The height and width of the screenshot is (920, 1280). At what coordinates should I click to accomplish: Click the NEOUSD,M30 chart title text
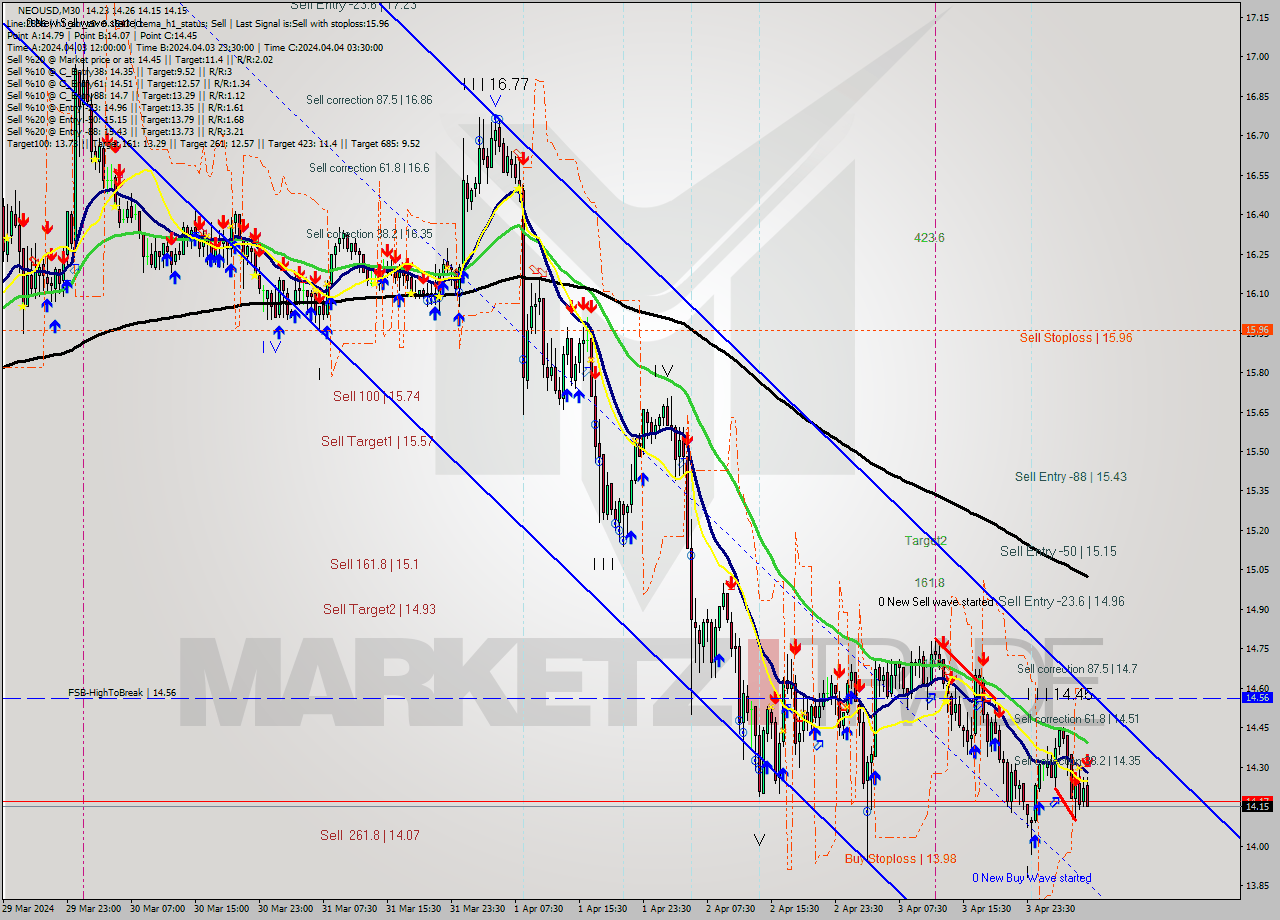(49, 10)
